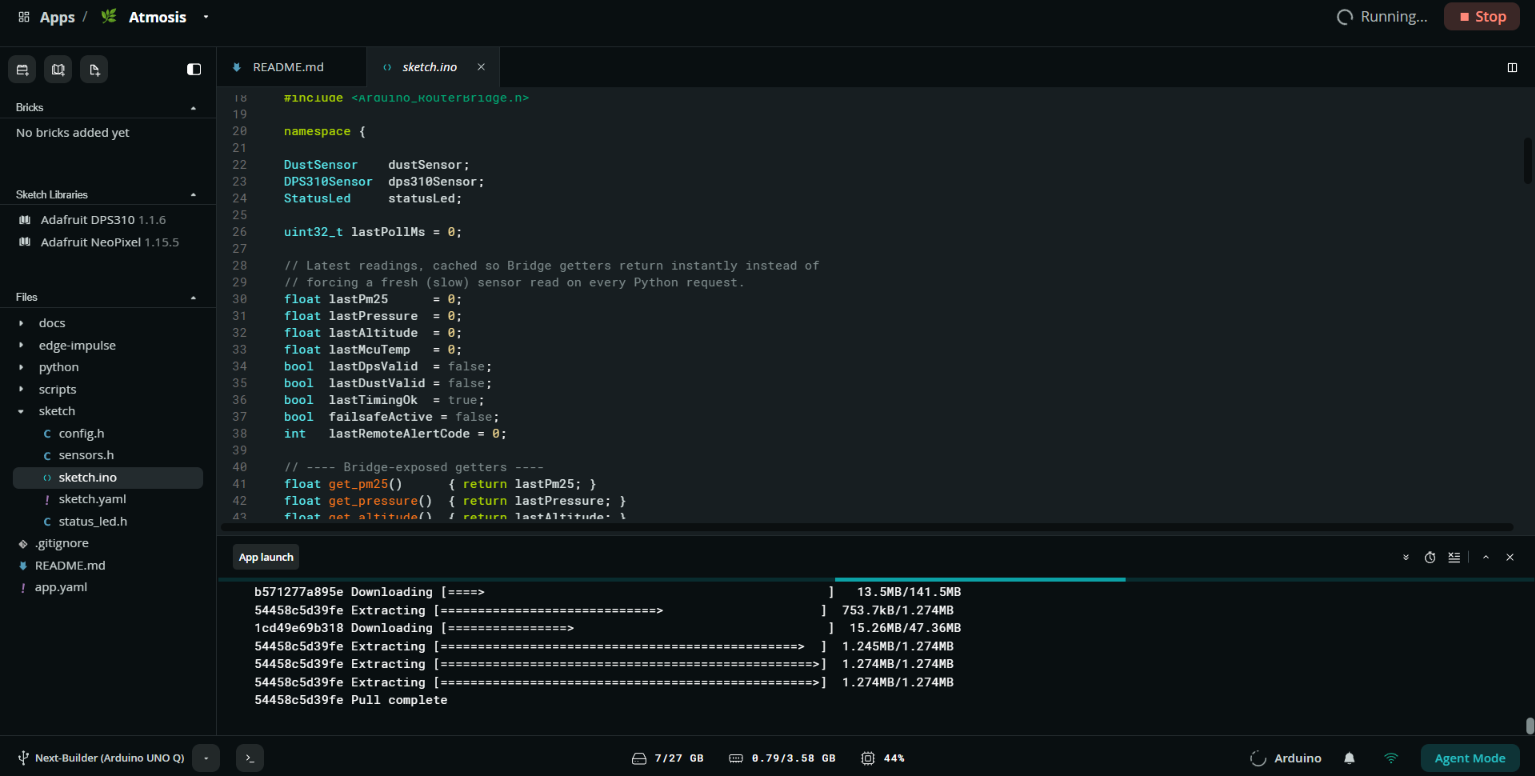Screen dimensions: 1535x776
Task: Select the App launch console tab
Action: pyautogui.click(x=266, y=557)
